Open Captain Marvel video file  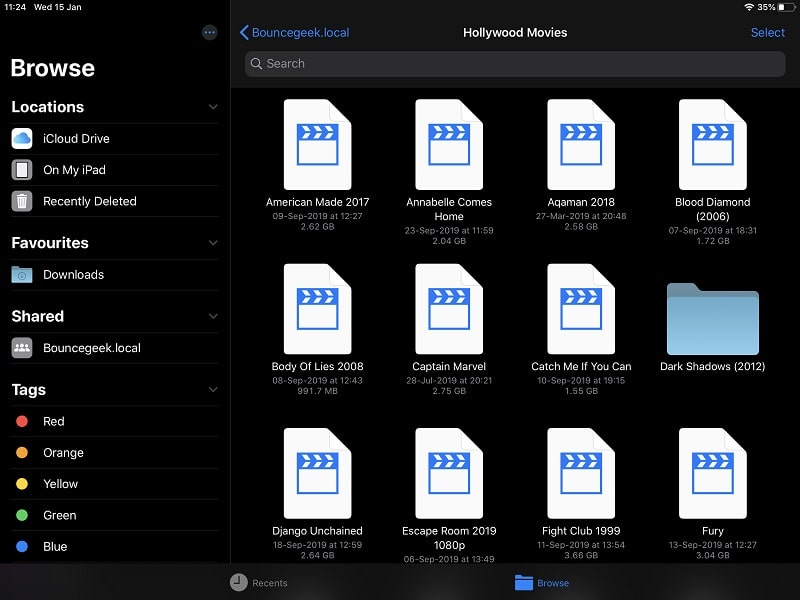(449, 309)
